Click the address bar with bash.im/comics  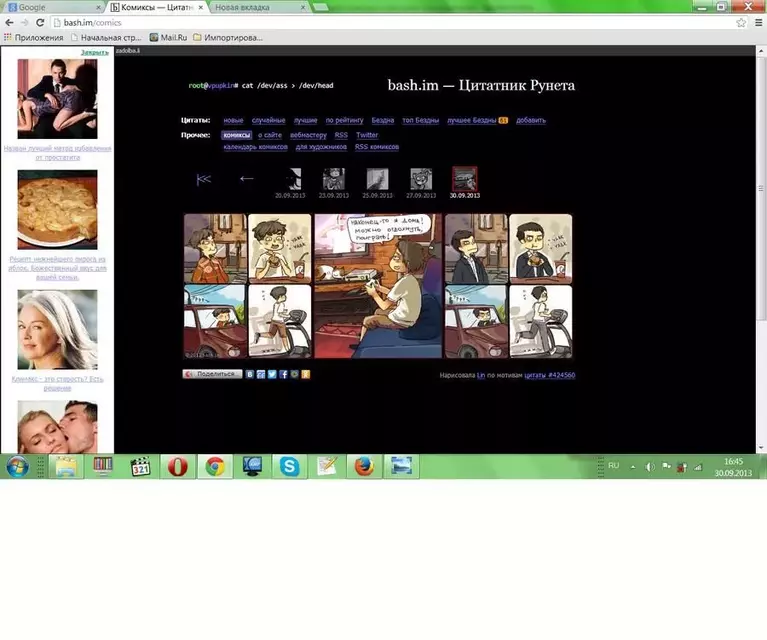tap(391, 23)
